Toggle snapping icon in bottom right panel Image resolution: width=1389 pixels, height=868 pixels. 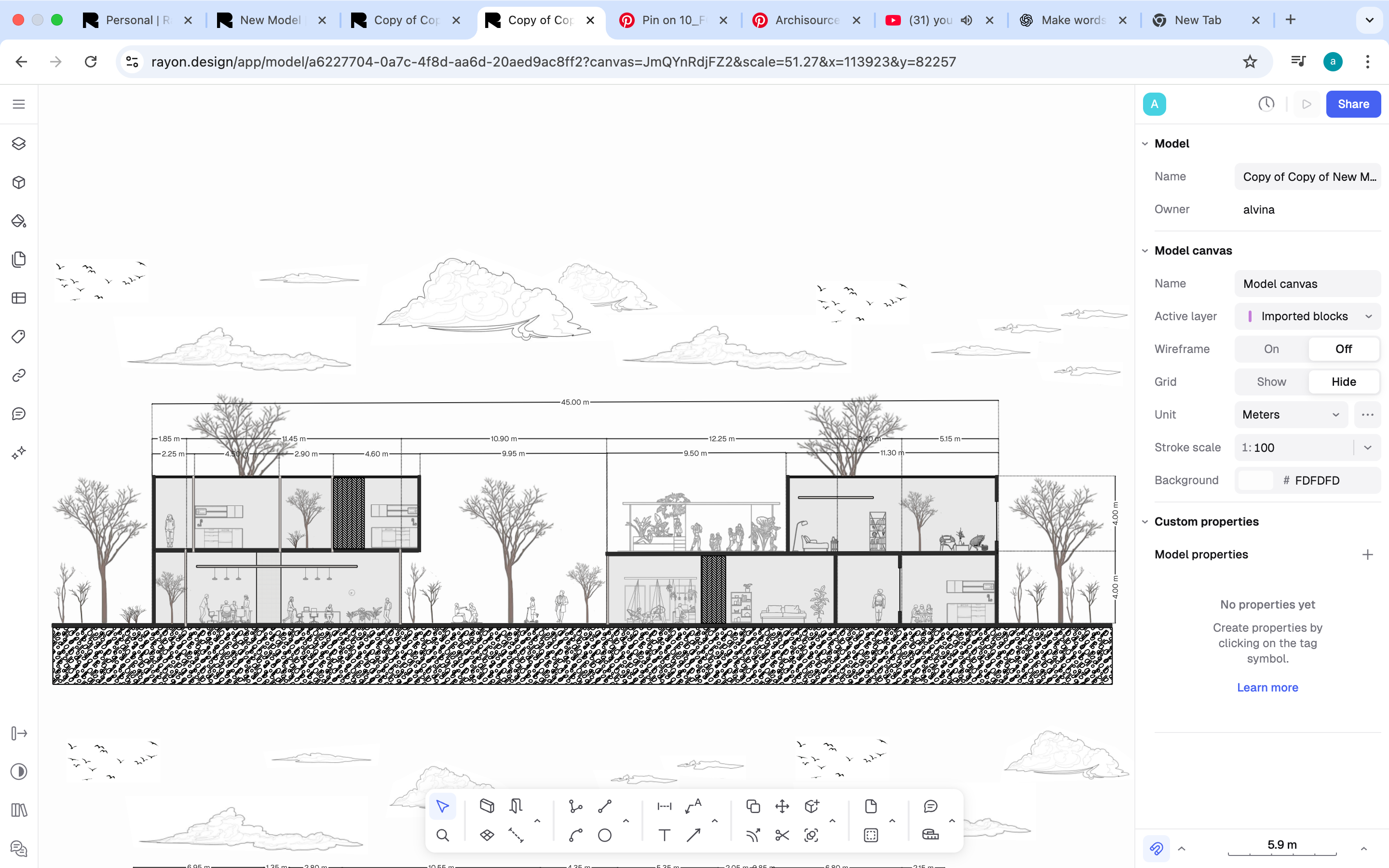(1156, 848)
